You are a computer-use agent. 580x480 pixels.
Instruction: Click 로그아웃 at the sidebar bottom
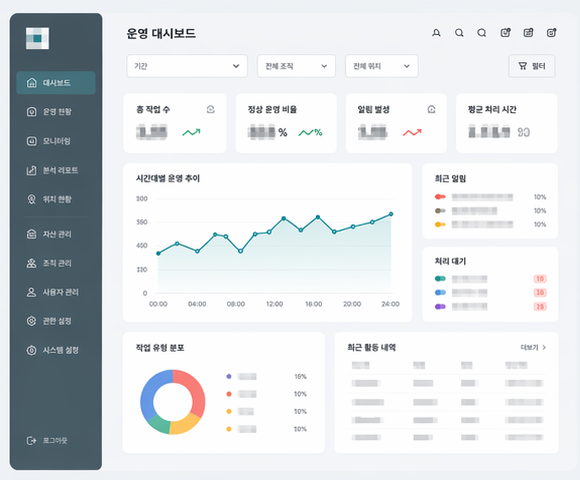pyautogui.click(x=47, y=440)
